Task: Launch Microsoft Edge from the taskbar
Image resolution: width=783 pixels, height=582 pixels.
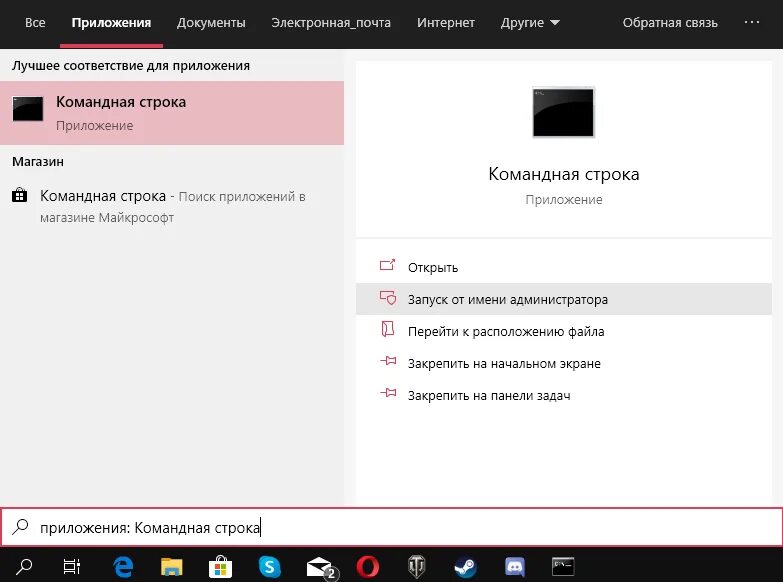Action: [x=123, y=567]
